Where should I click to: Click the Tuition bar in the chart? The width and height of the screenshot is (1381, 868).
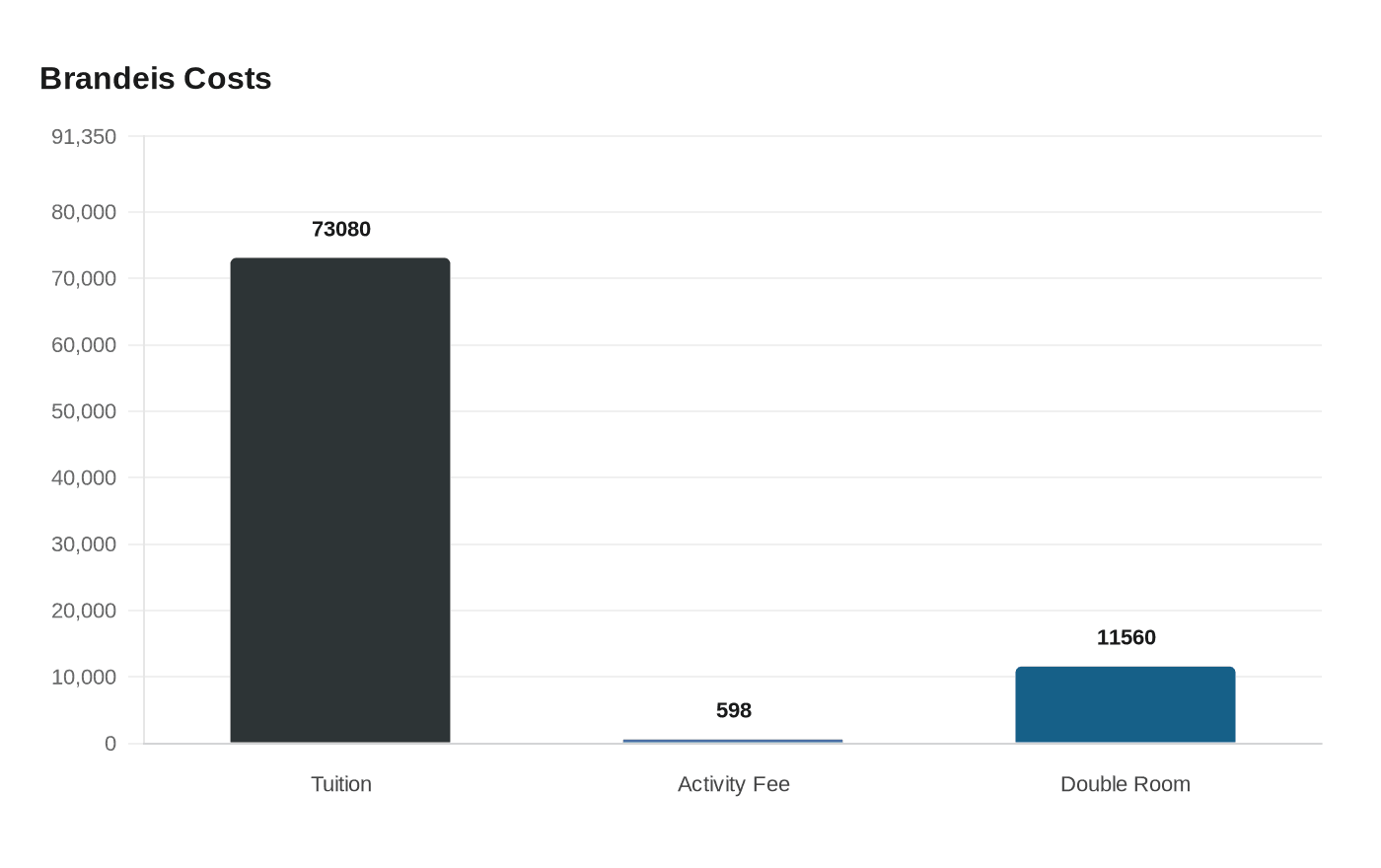[340, 500]
